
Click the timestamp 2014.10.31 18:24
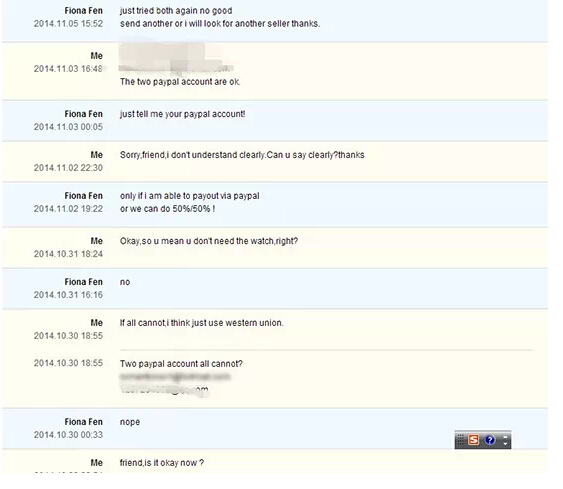(68, 254)
